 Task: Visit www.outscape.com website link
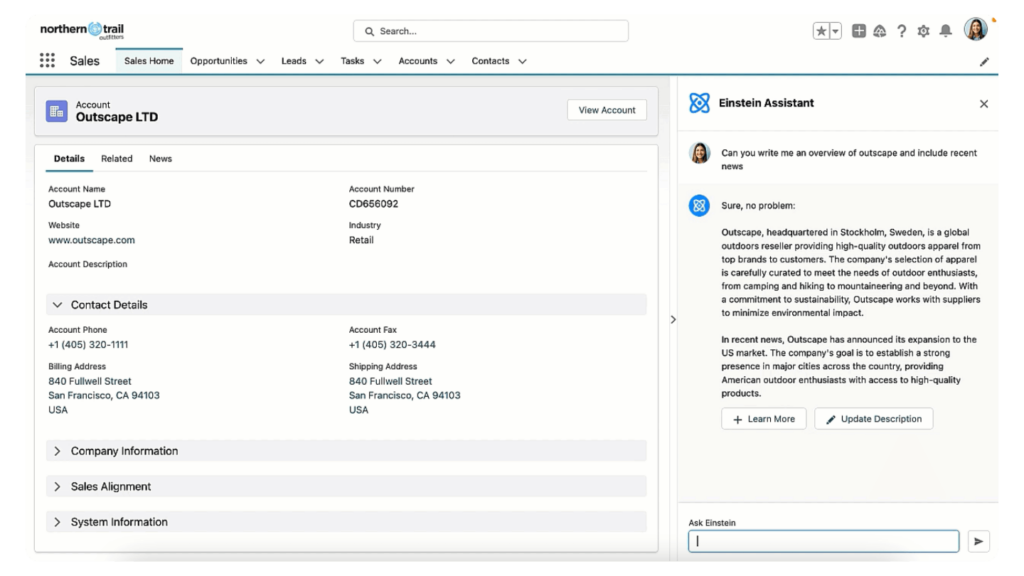click(91, 240)
